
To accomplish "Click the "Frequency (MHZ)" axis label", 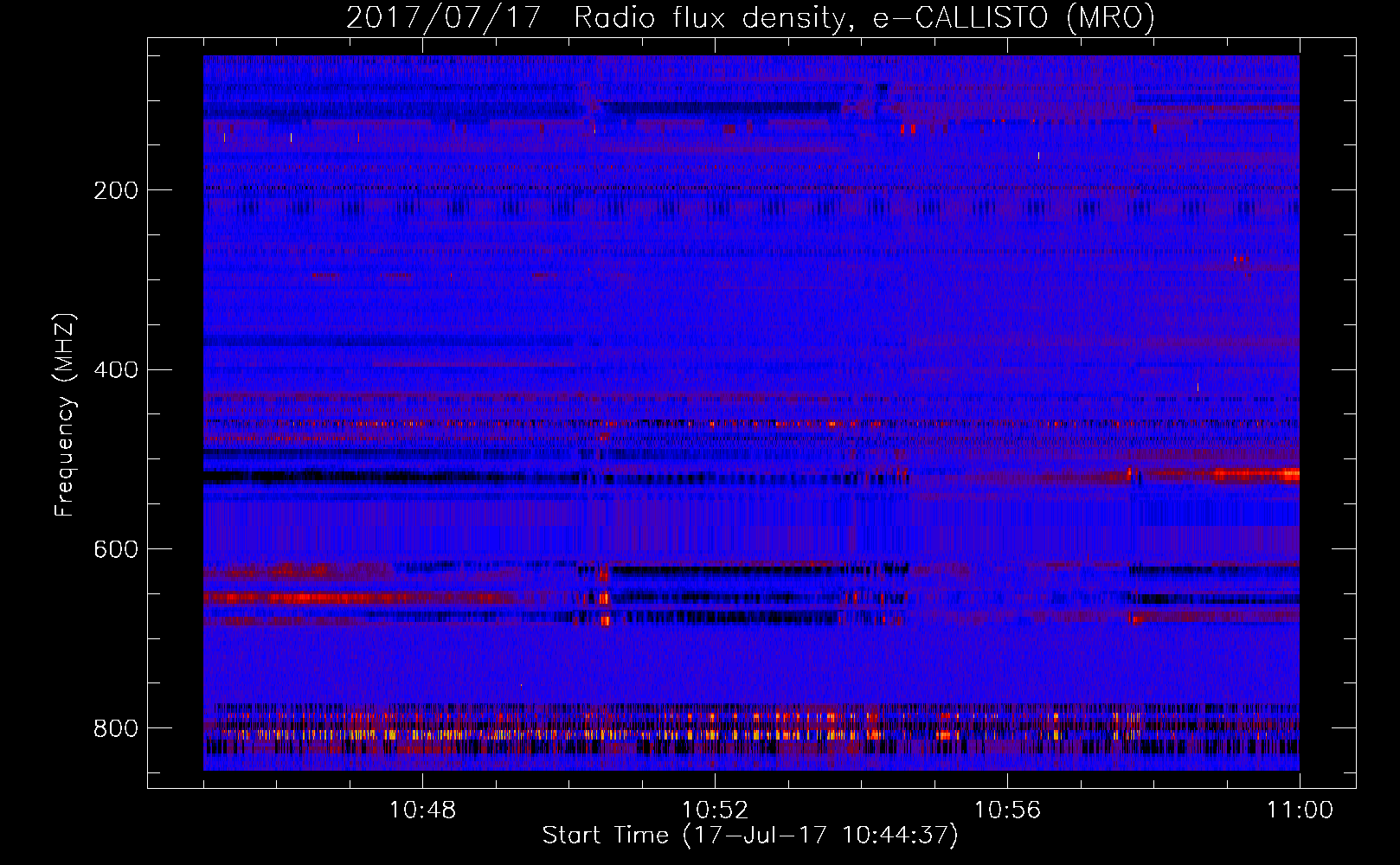I will (x=65, y=414).
